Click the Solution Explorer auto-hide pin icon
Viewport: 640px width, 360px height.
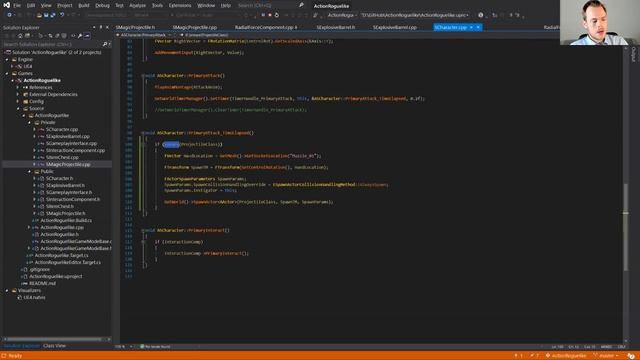coord(101,27)
